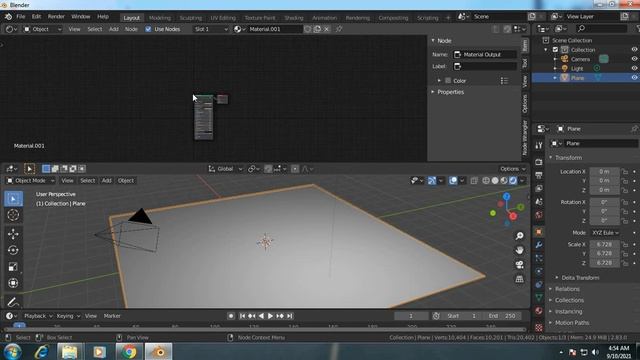Select the Cursor tool

13,215
